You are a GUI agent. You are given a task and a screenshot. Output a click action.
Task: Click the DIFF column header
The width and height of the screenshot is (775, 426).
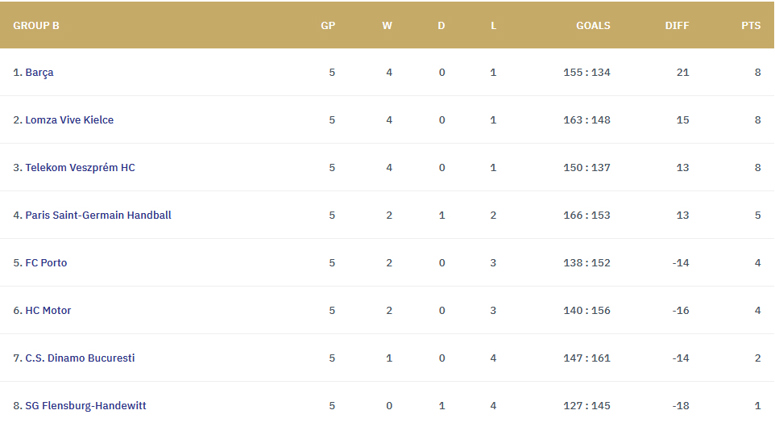tap(677, 26)
